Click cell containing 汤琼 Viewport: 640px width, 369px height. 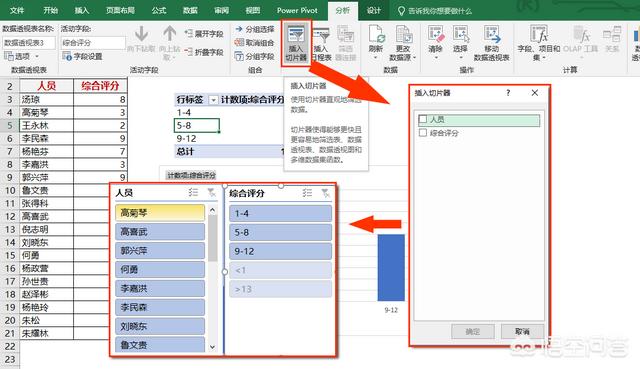47,99
